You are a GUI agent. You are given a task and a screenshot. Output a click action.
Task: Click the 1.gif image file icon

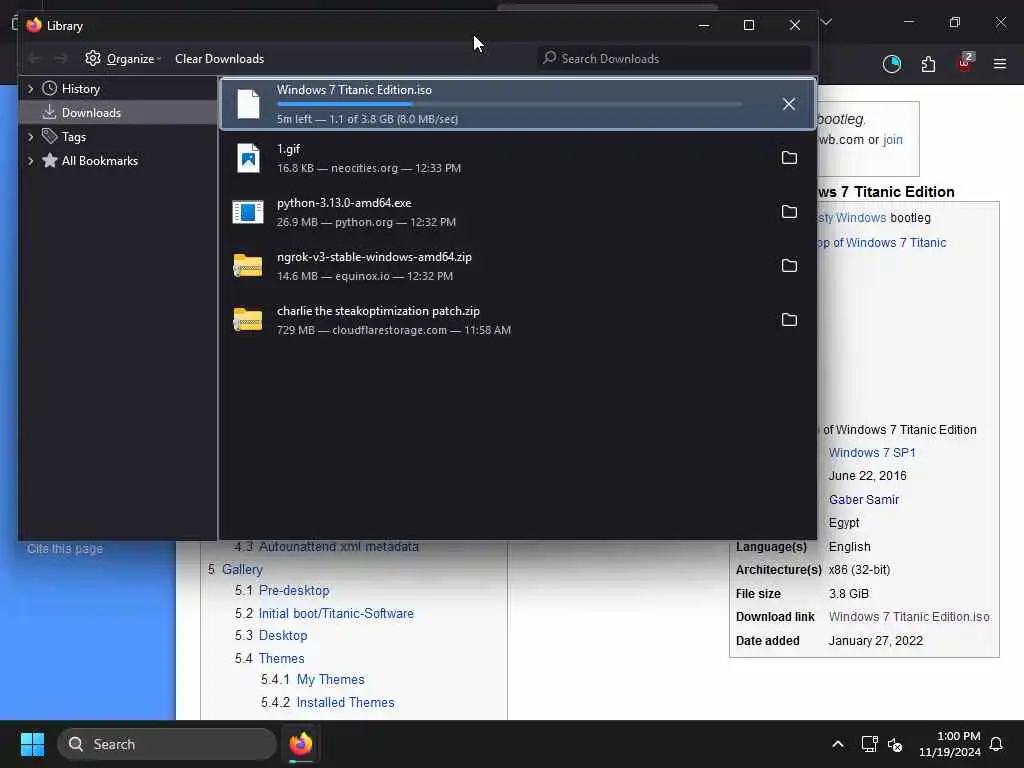coord(248,158)
